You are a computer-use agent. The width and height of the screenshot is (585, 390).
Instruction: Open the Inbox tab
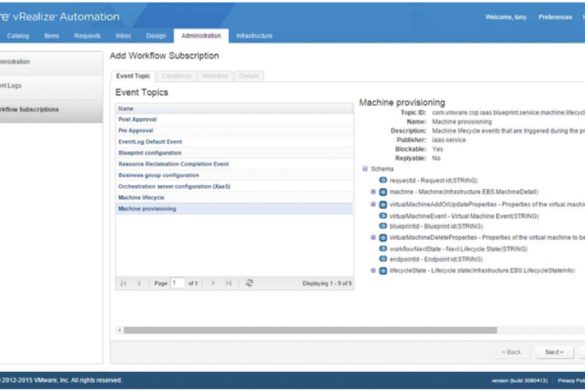pyautogui.click(x=123, y=36)
